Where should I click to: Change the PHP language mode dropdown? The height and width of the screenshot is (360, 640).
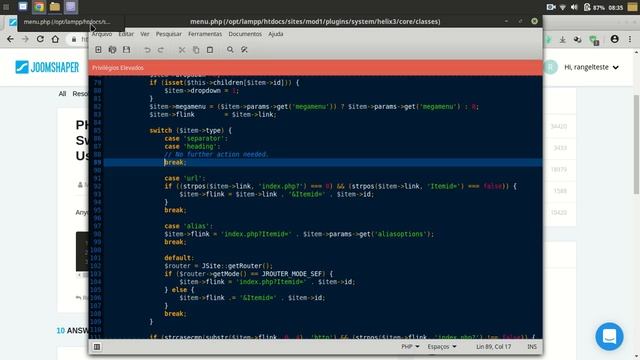click(x=410, y=347)
